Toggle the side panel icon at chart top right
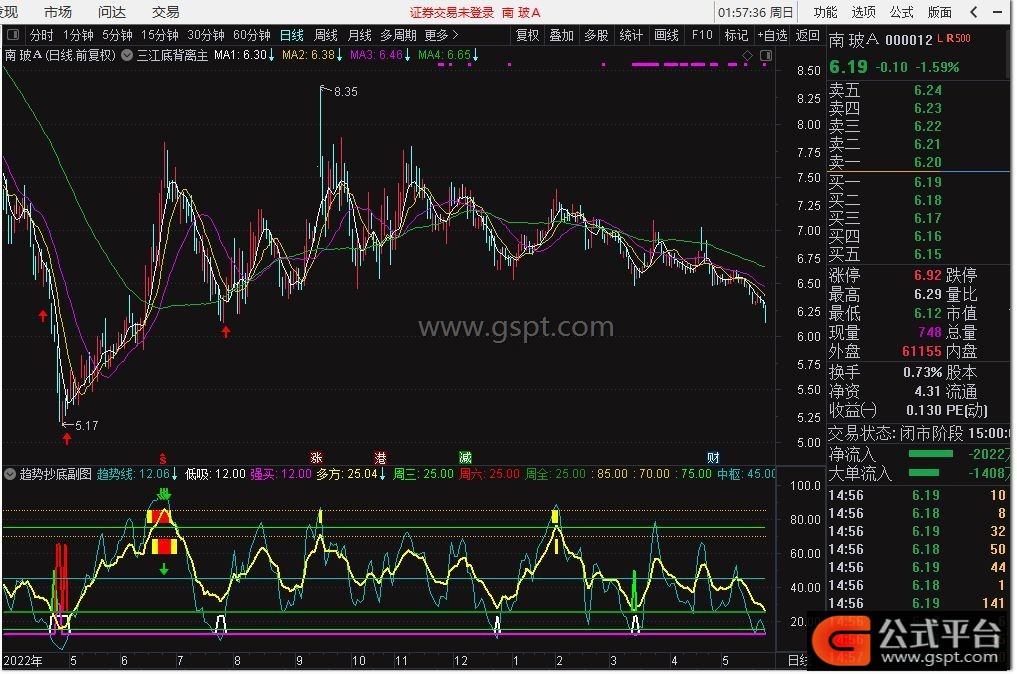 coord(766,56)
